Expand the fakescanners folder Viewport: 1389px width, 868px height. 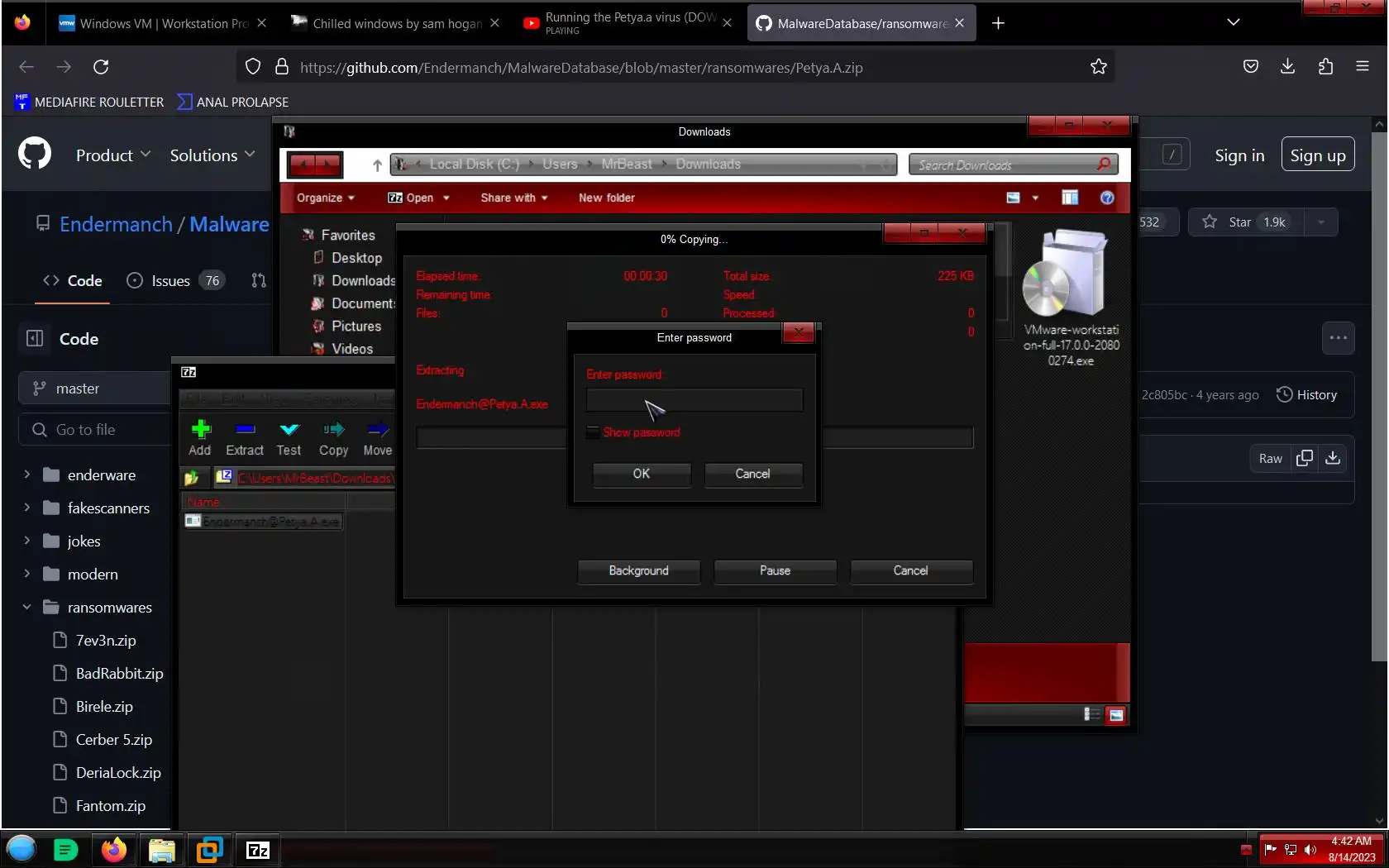pyautogui.click(x=26, y=508)
